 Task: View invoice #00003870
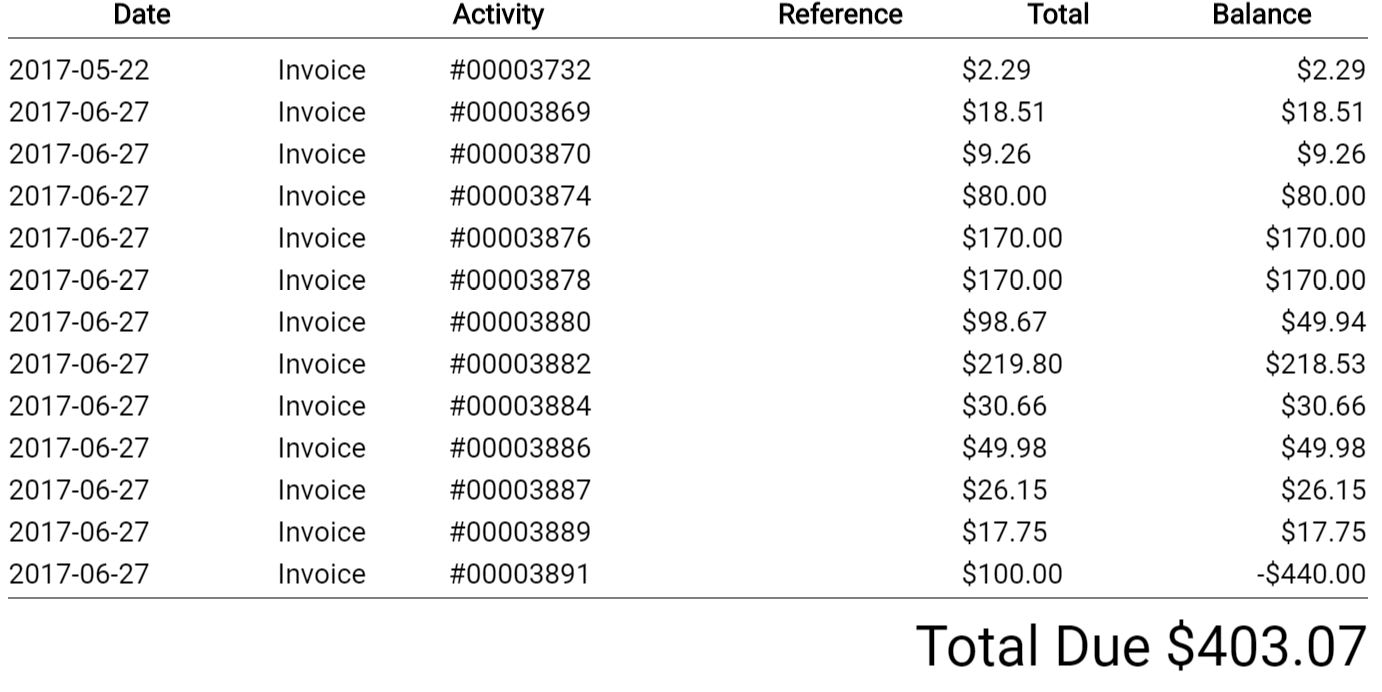tap(520, 154)
